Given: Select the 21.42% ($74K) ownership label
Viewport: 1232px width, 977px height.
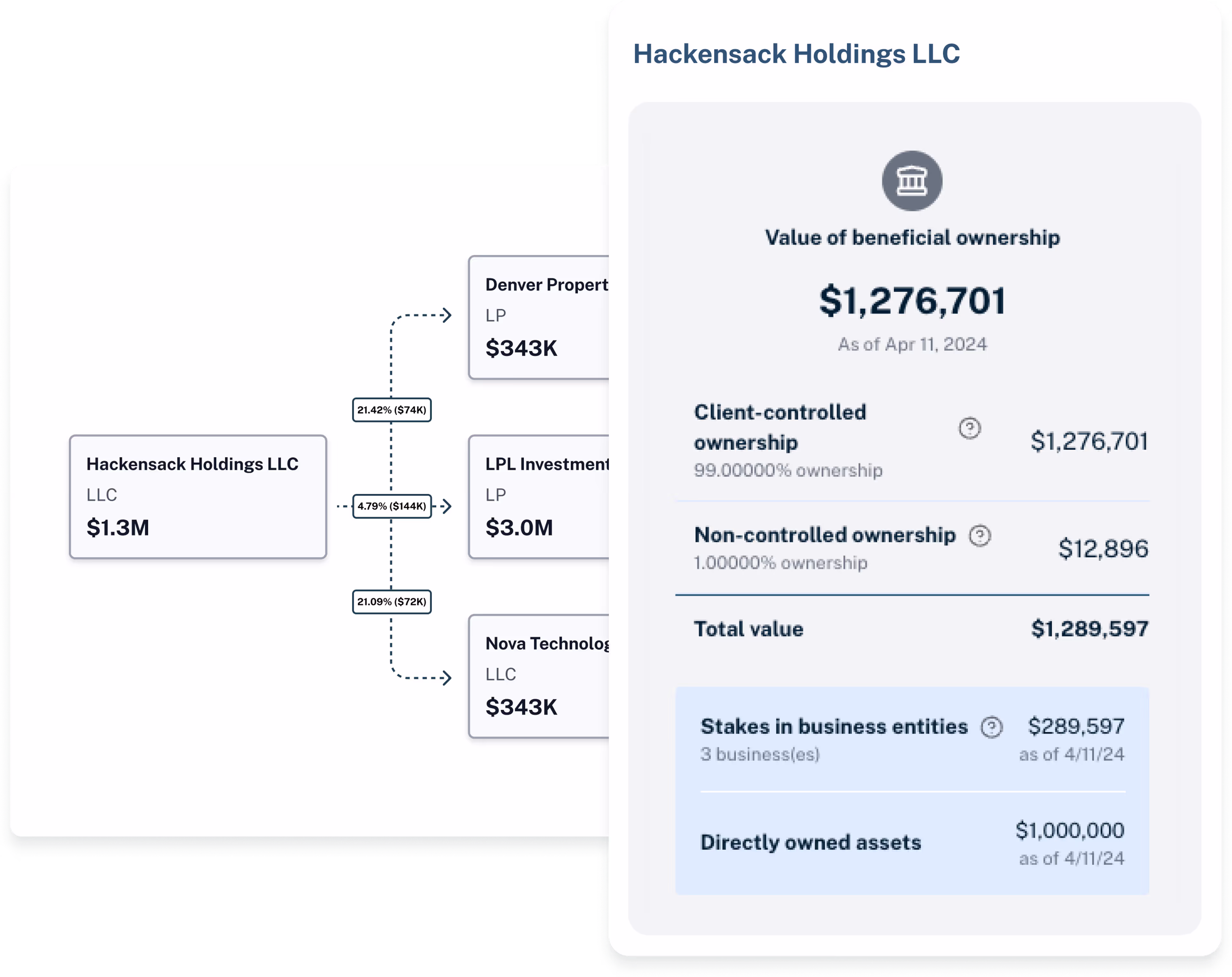Looking at the screenshot, I should (x=391, y=410).
